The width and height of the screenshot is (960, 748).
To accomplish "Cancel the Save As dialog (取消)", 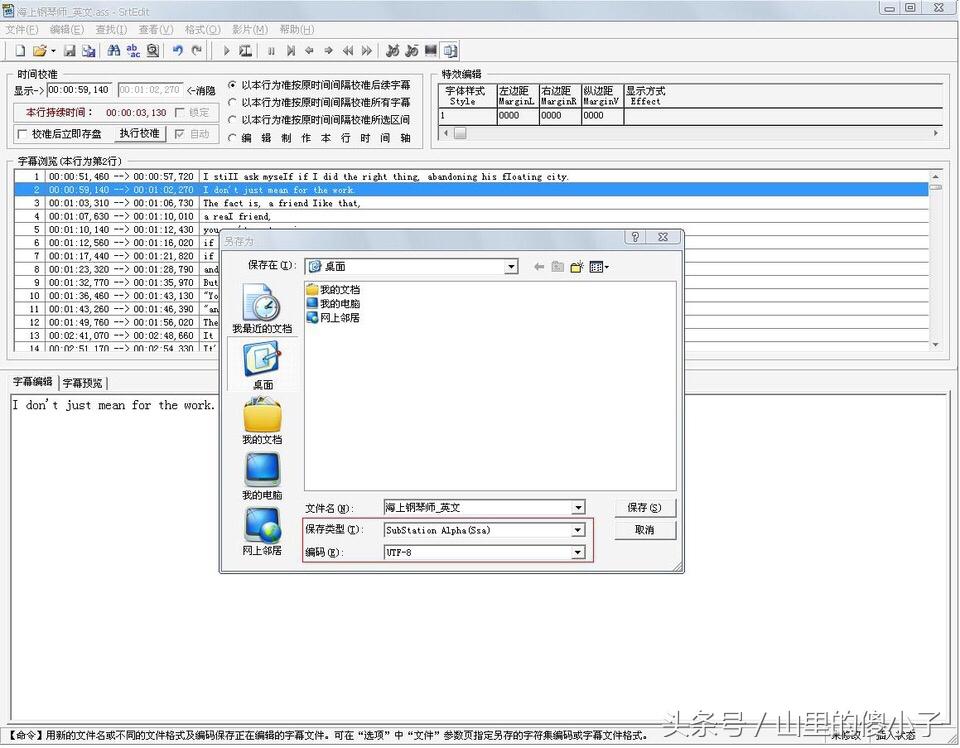I will coord(644,530).
